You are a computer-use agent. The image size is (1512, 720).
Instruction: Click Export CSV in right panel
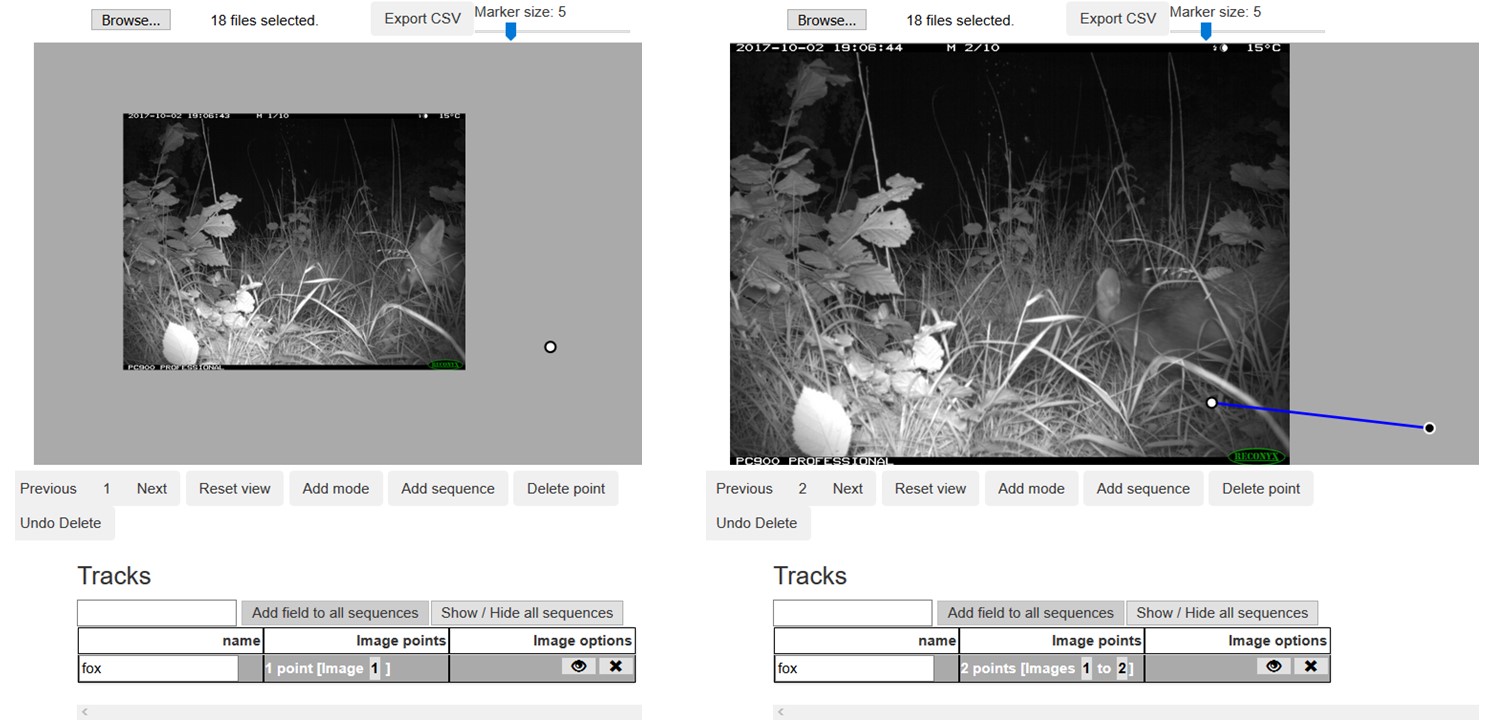[1118, 19]
